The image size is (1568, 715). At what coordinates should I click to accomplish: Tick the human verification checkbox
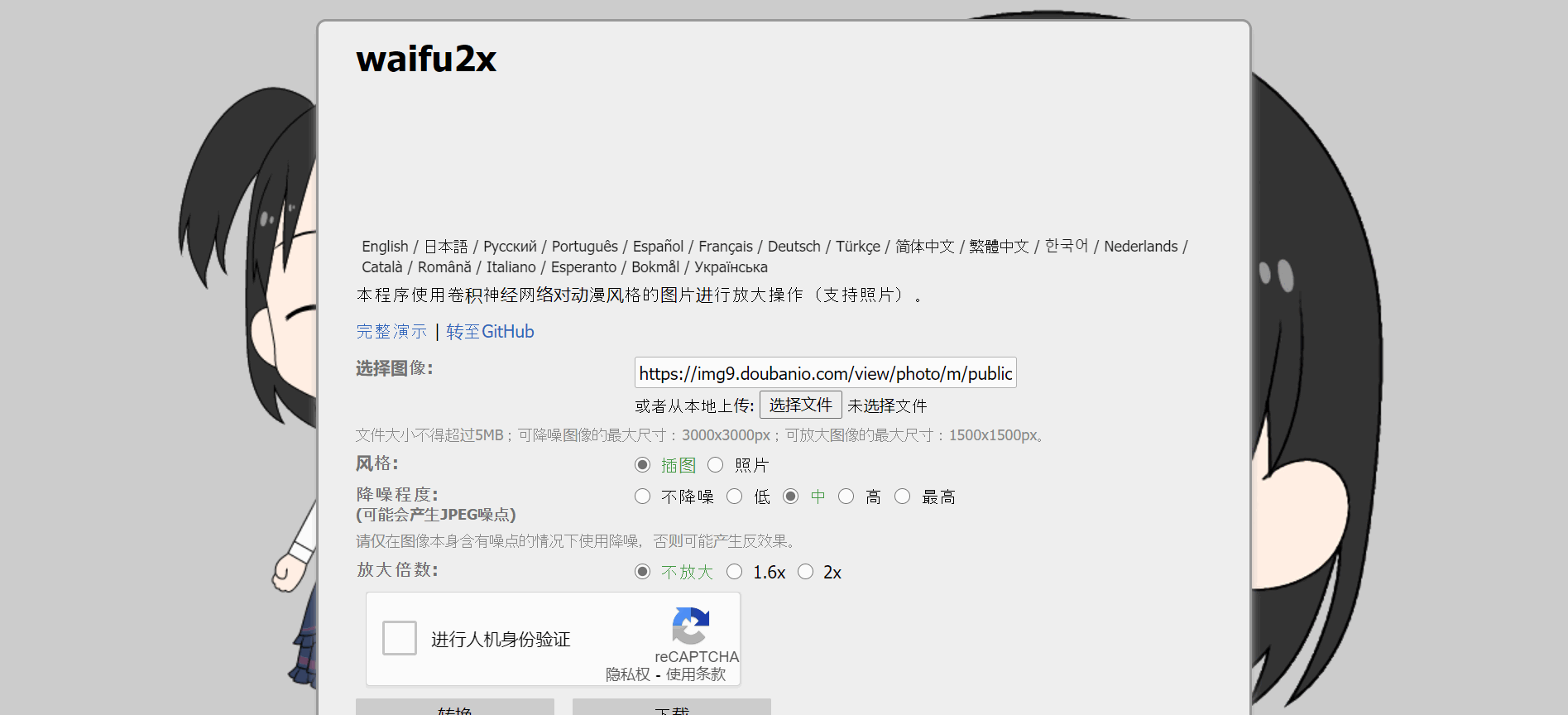click(400, 638)
